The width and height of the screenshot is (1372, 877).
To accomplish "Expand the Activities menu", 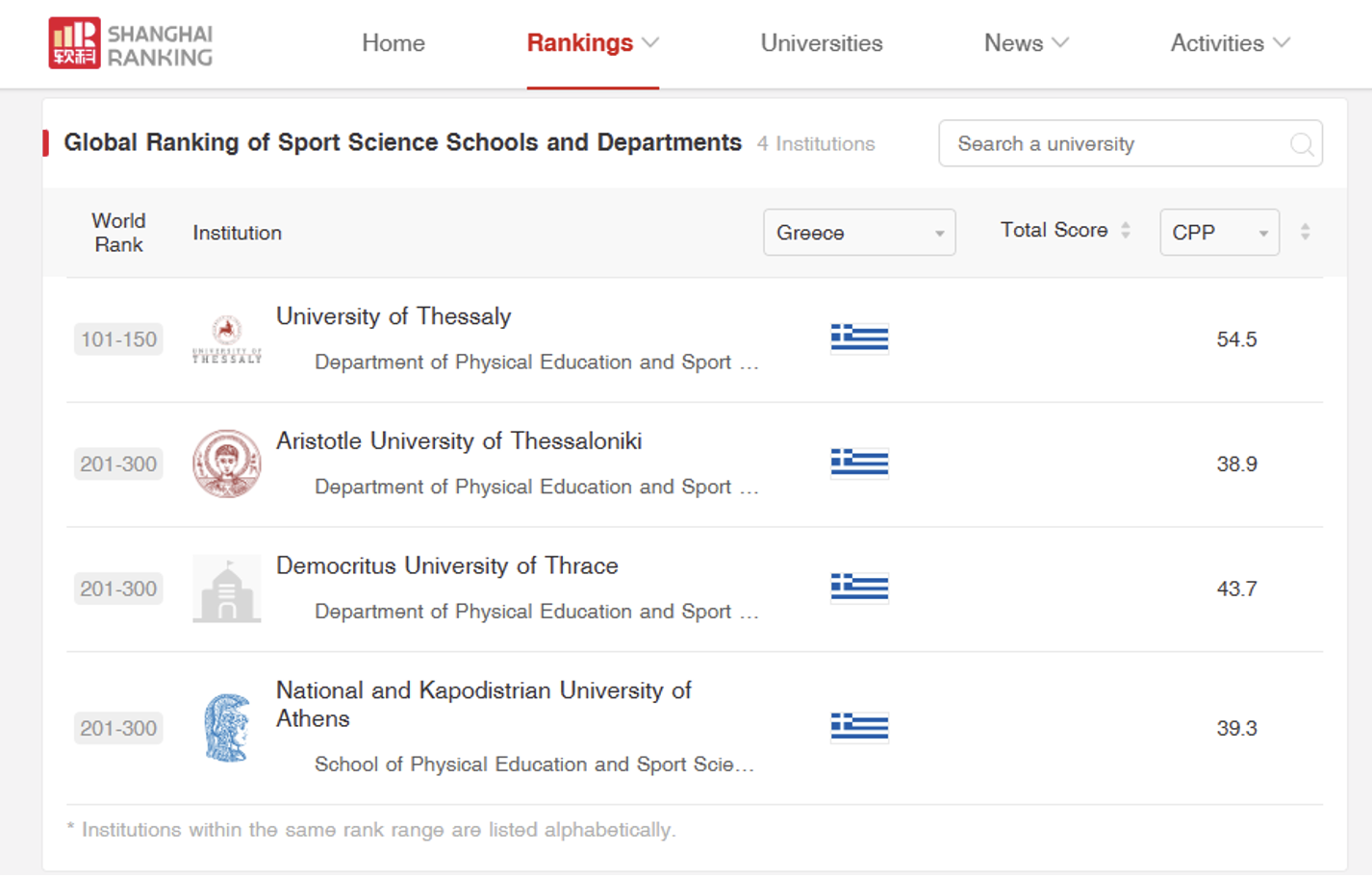I will pos(1230,43).
